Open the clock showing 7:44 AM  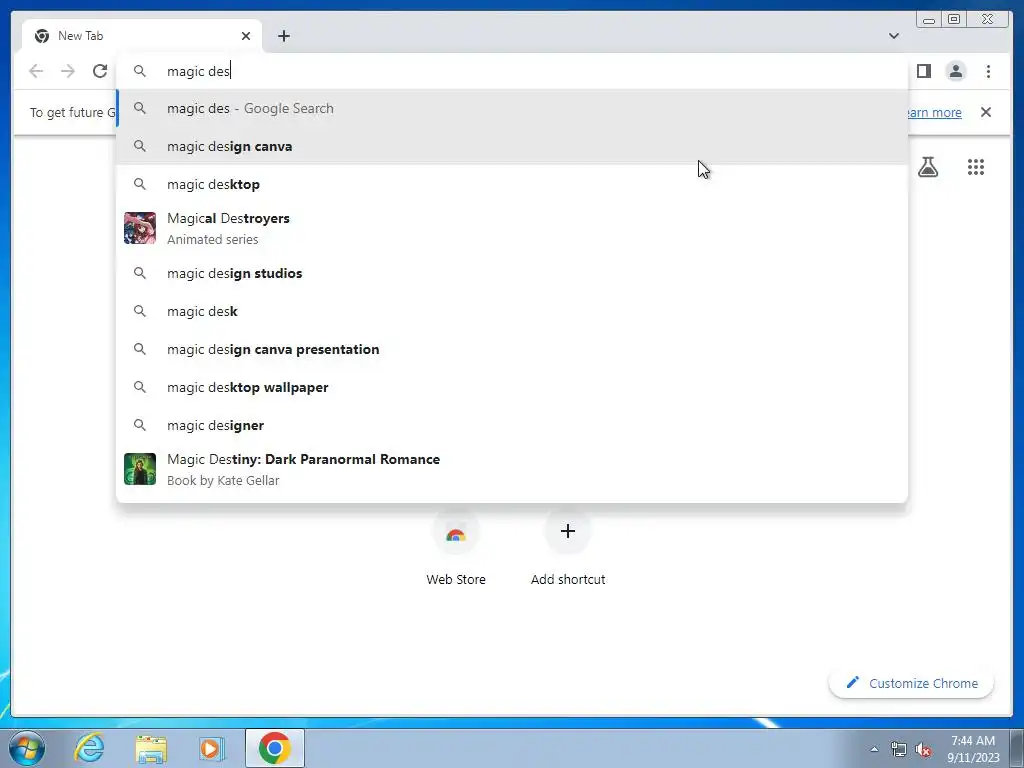(973, 749)
